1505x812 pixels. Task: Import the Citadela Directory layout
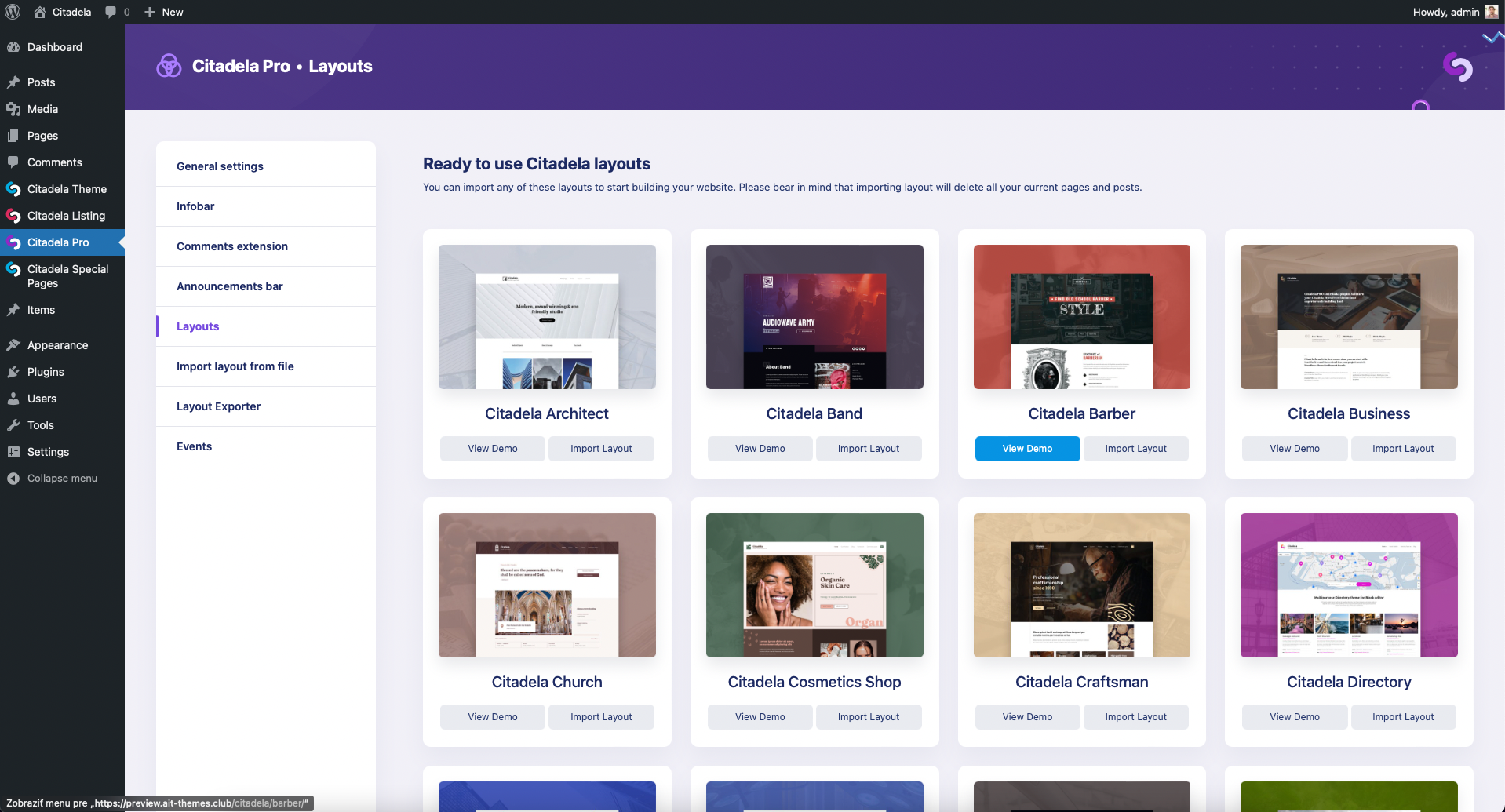tap(1402, 717)
